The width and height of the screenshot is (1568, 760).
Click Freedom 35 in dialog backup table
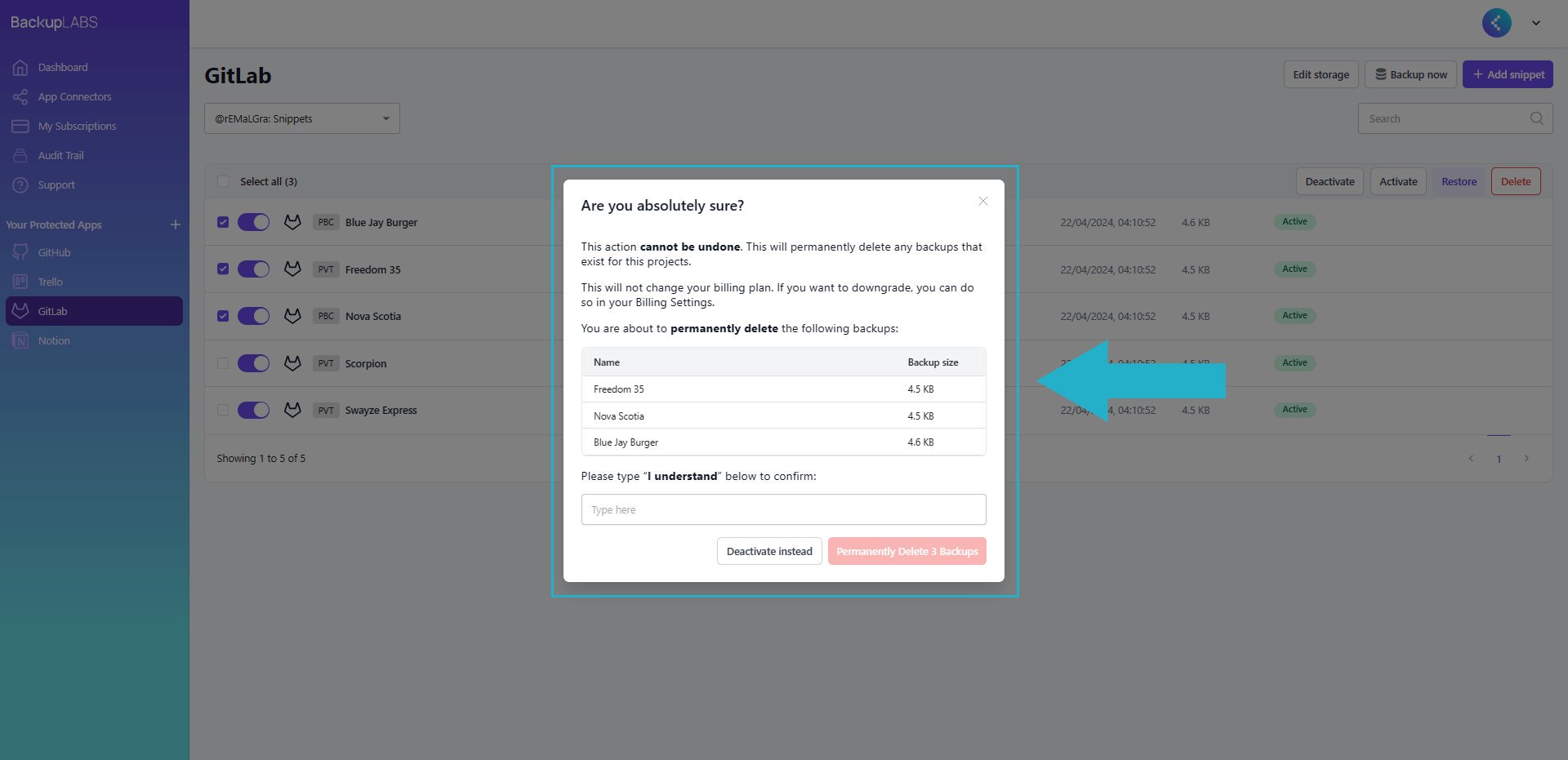[x=619, y=389]
